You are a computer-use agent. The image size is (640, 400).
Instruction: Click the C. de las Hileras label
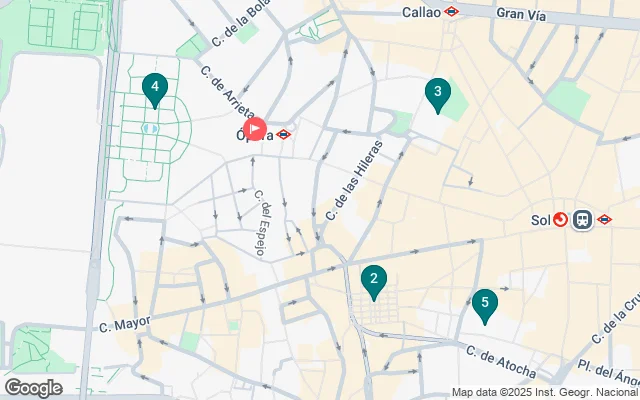coord(354,180)
